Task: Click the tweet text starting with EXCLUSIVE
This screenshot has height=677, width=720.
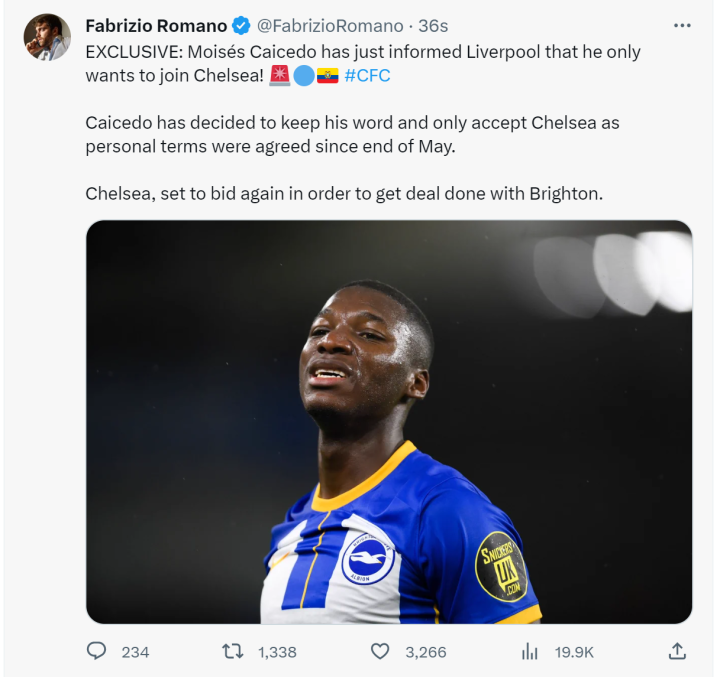Action: 363,64
